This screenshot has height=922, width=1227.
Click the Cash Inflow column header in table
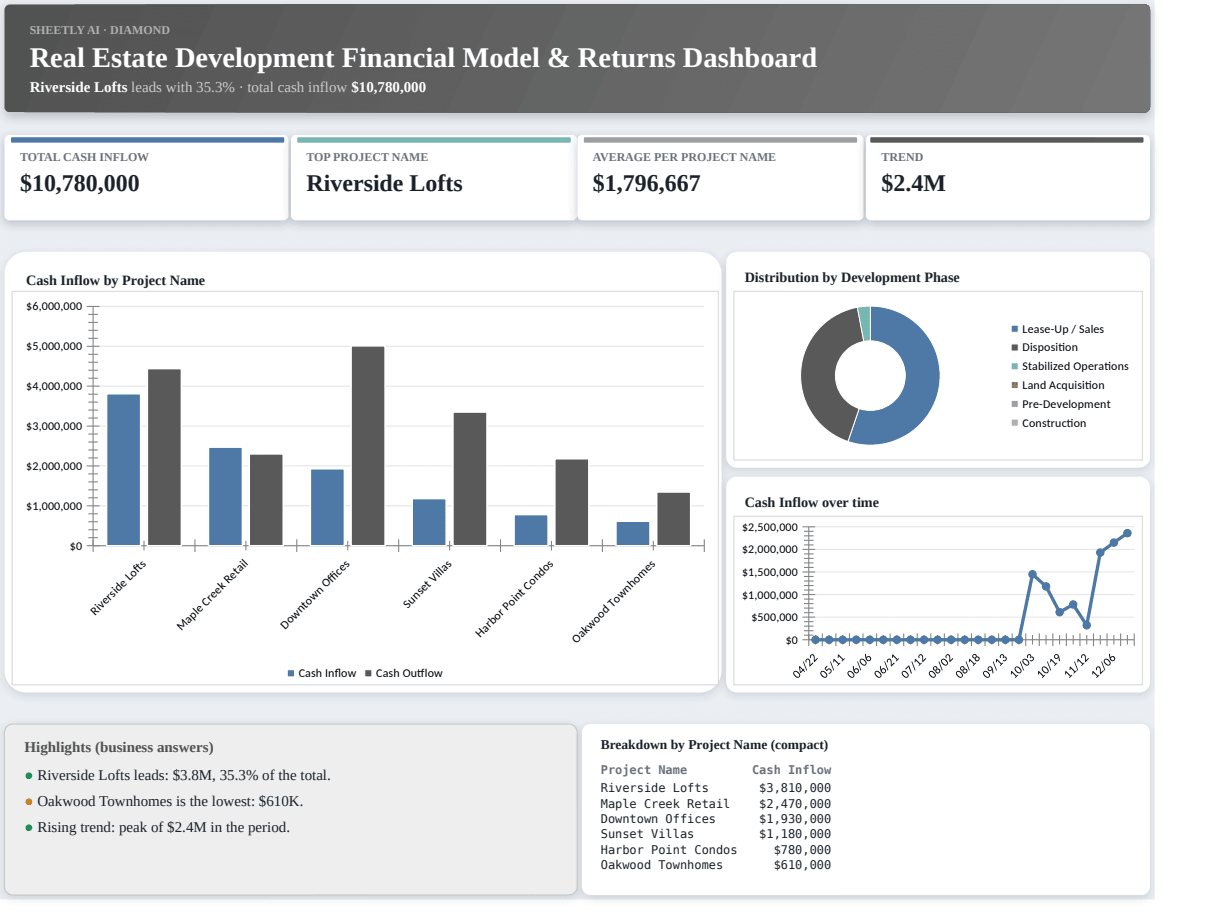click(x=791, y=770)
